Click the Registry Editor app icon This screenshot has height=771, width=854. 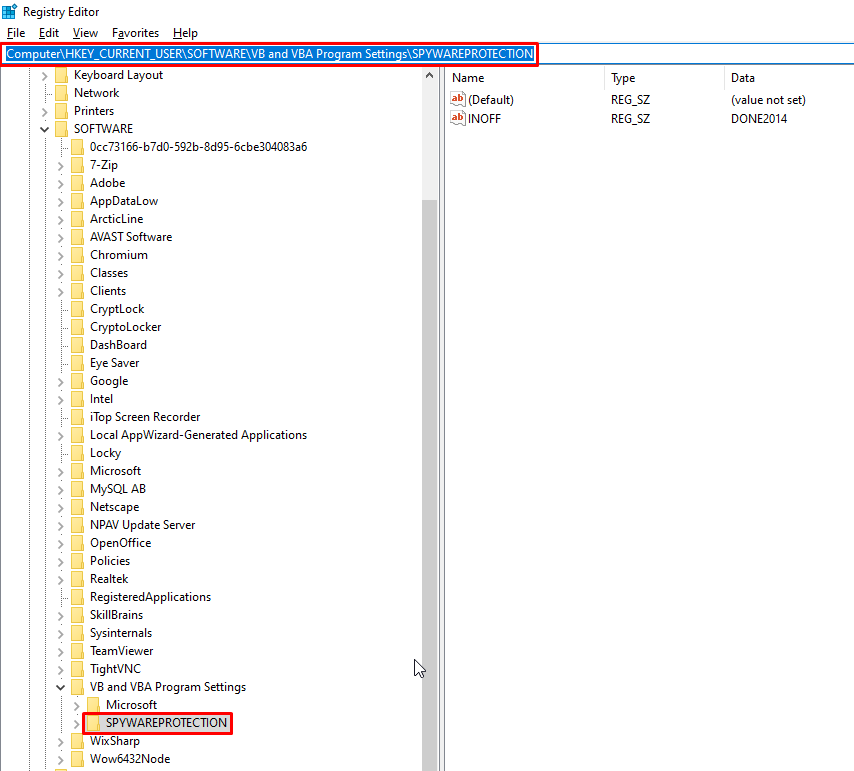pyautogui.click(x=9, y=11)
